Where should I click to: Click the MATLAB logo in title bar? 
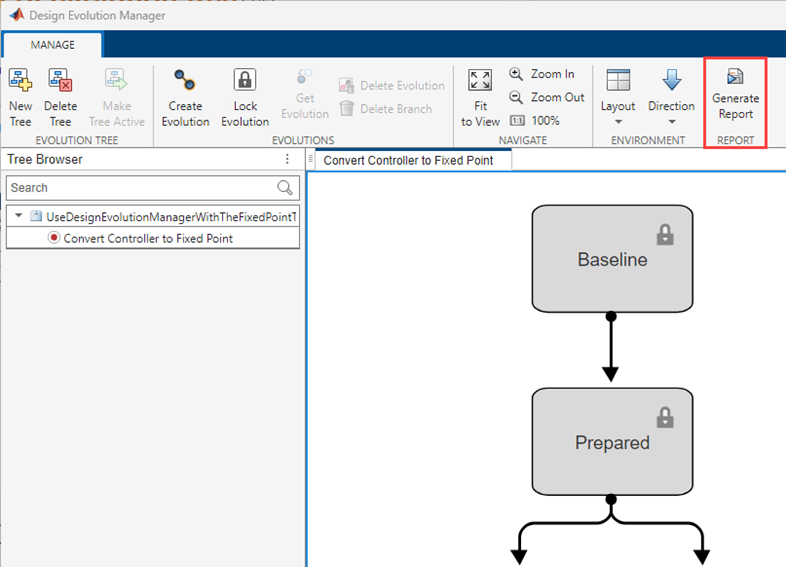pyautogui.click(x=17, y=15)
